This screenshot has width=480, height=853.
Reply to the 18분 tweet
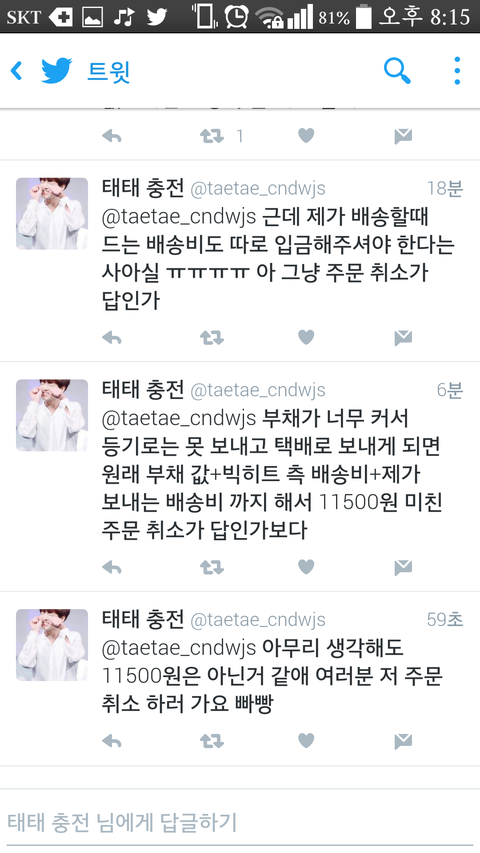pos(112,338)
